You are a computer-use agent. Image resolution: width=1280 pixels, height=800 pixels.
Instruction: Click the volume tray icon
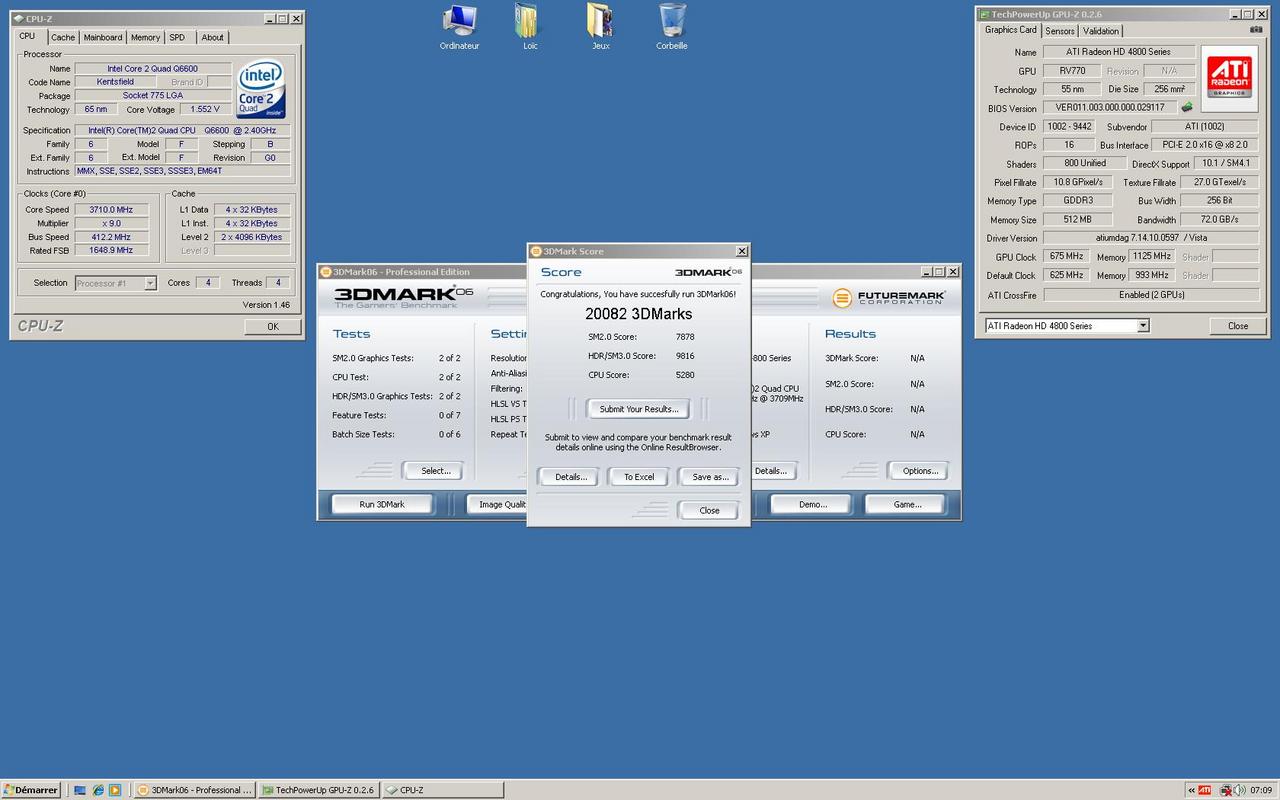click(x=1239, y=790)
